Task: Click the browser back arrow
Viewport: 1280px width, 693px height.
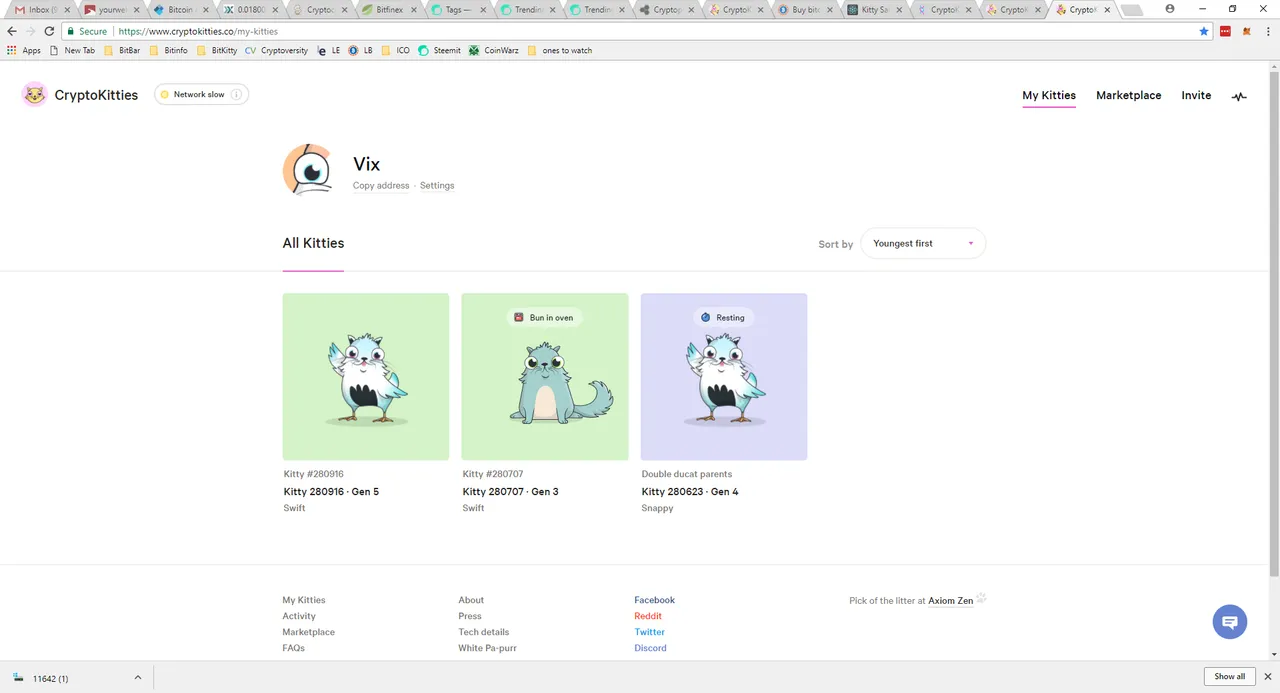Action: [x=12, y=31]
